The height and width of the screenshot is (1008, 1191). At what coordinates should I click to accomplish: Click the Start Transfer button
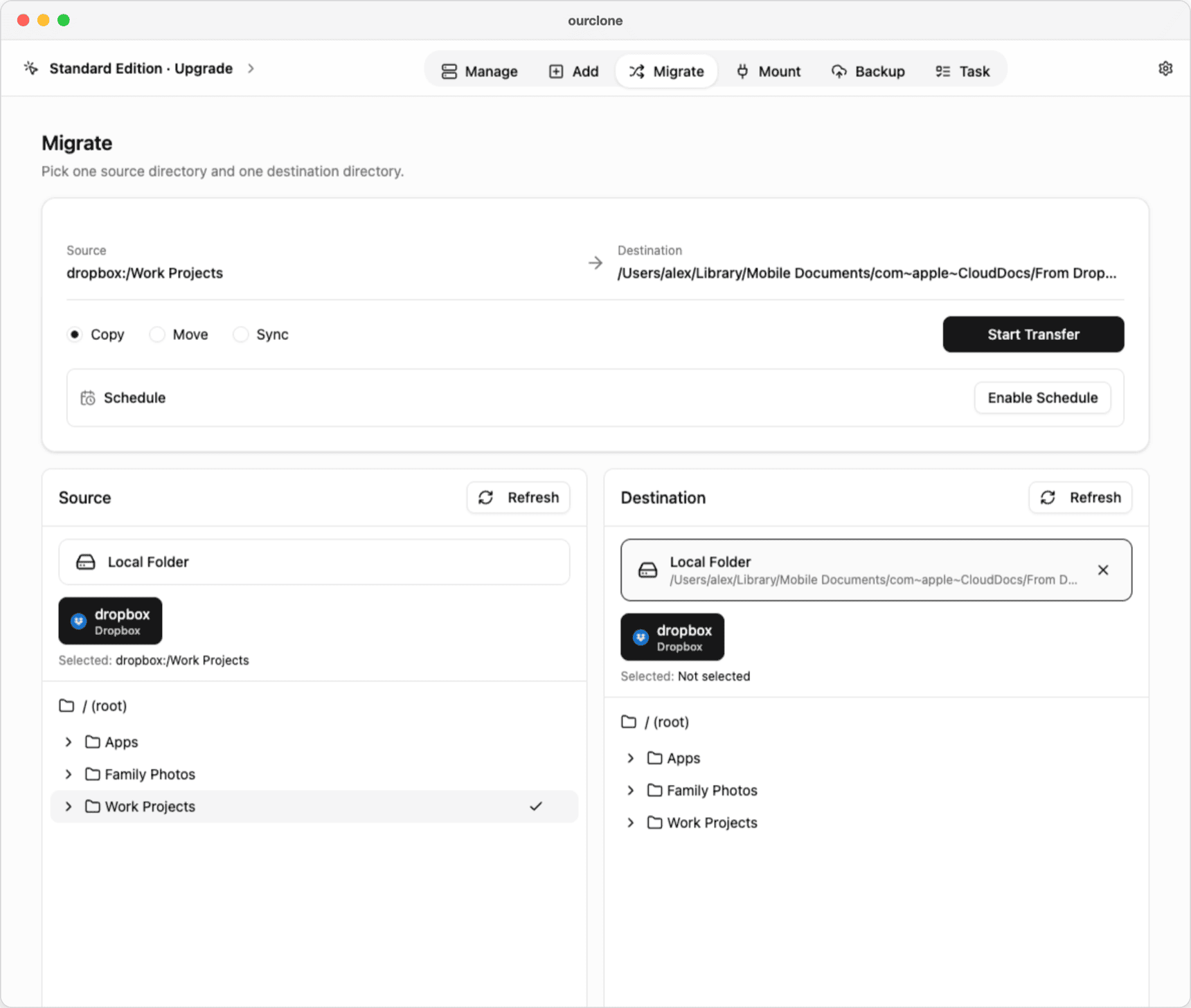(x=1033, y=334)
